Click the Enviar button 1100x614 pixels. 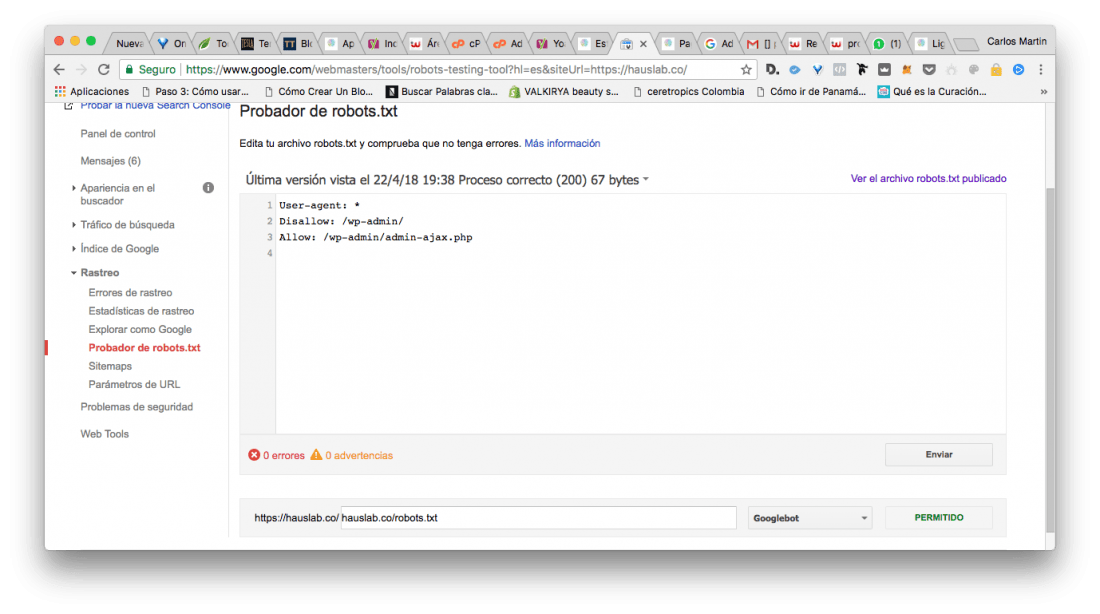click(x=939, y=455)
